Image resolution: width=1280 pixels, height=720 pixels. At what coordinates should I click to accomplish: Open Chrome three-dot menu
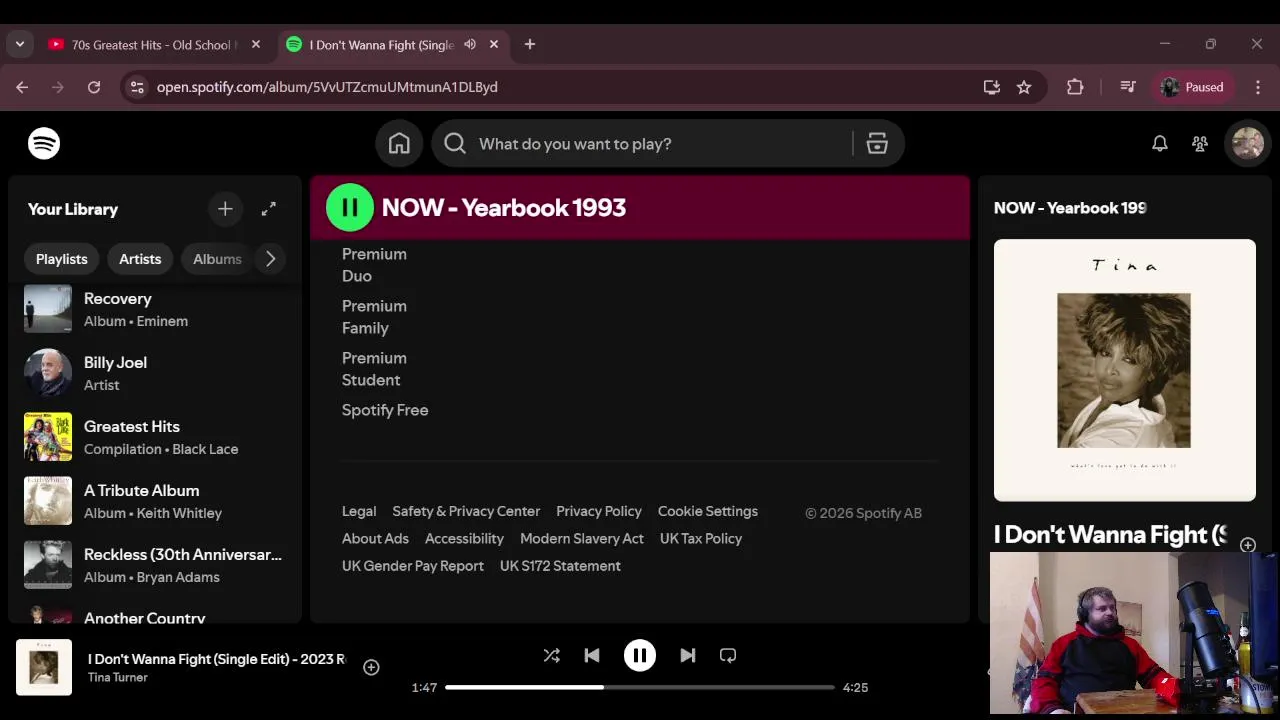1258,87
